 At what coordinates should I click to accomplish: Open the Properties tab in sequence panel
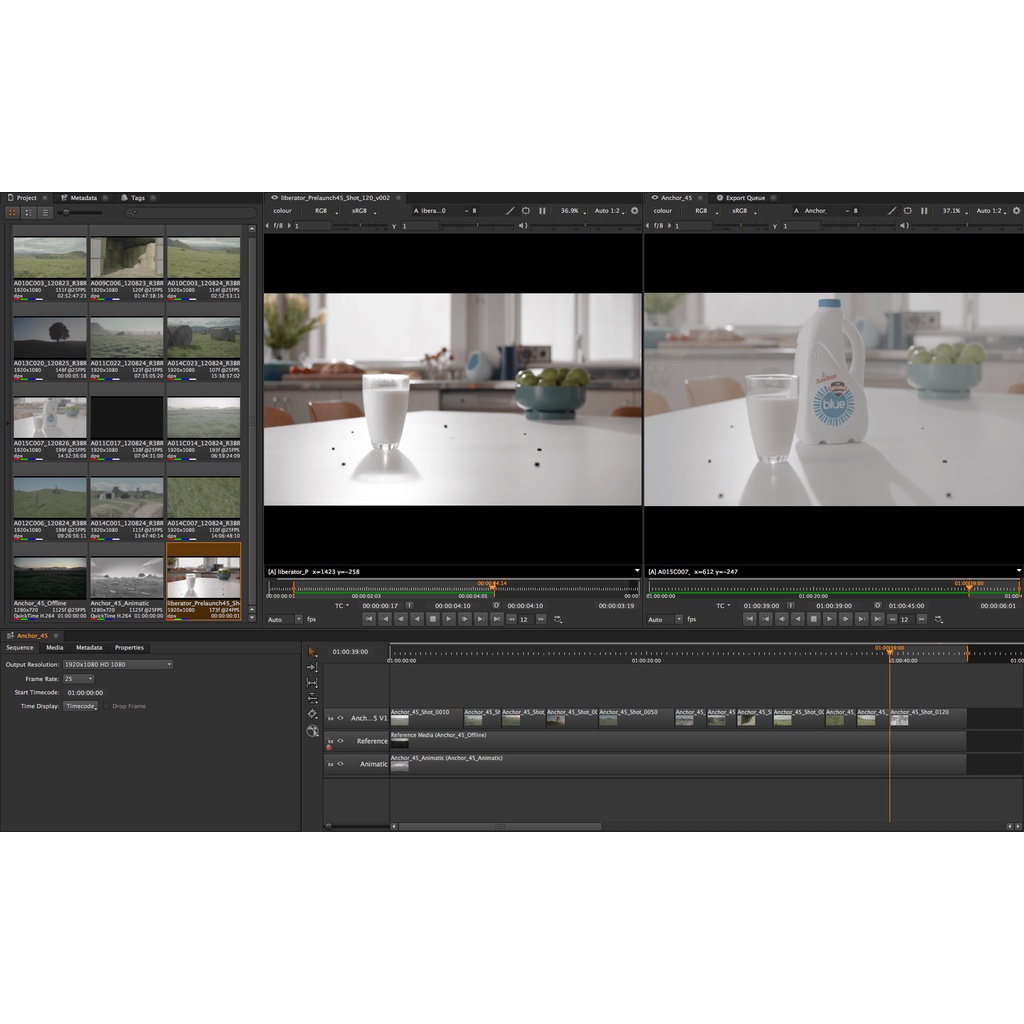click(129, 648)
